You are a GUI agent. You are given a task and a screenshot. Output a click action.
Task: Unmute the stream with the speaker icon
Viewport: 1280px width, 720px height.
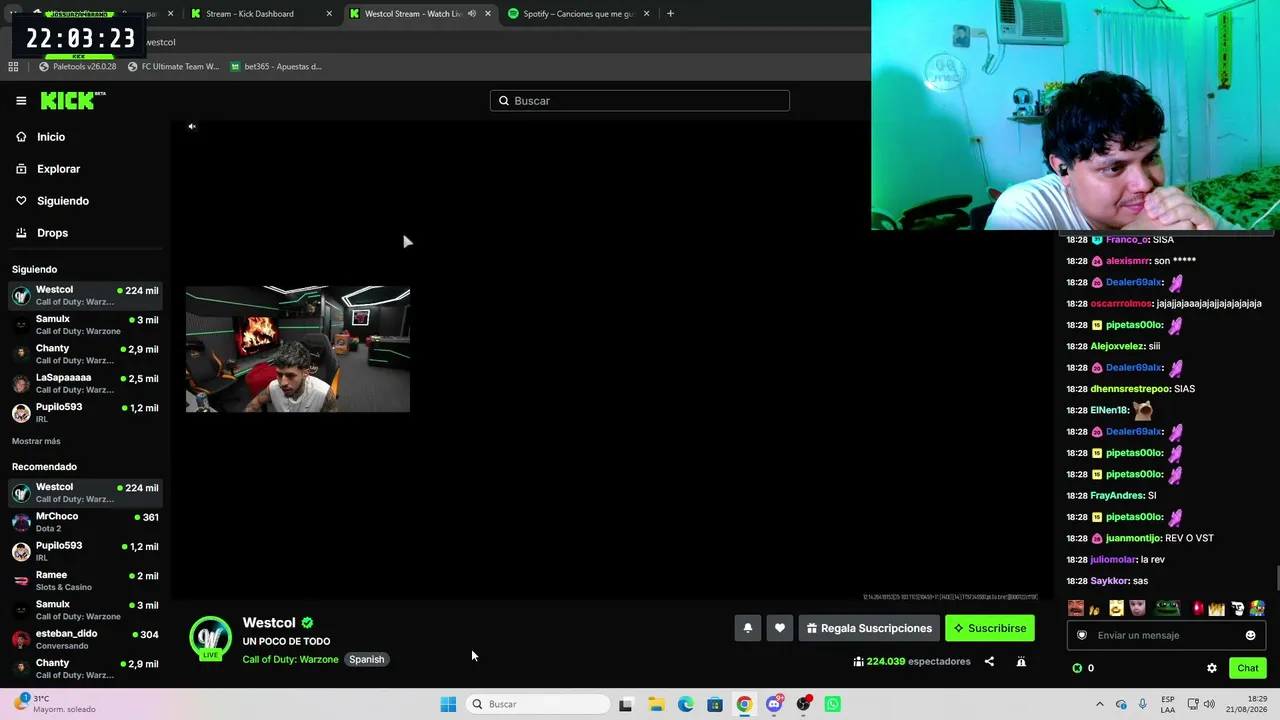pyautogui.click(x=192, y=126)
